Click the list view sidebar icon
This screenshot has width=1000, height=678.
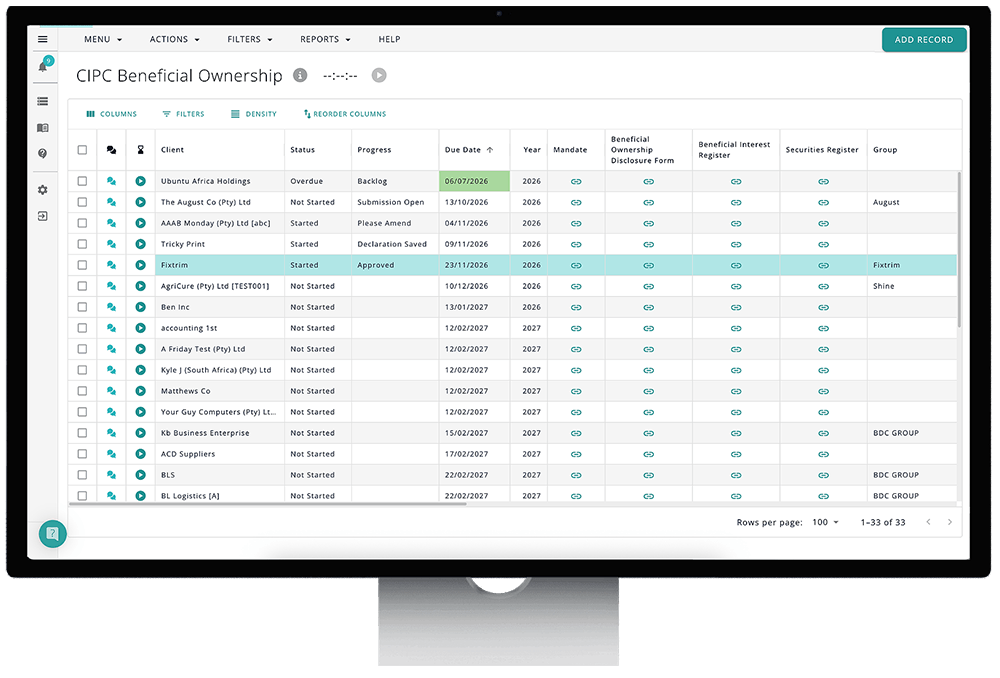(x=43, y=101)
